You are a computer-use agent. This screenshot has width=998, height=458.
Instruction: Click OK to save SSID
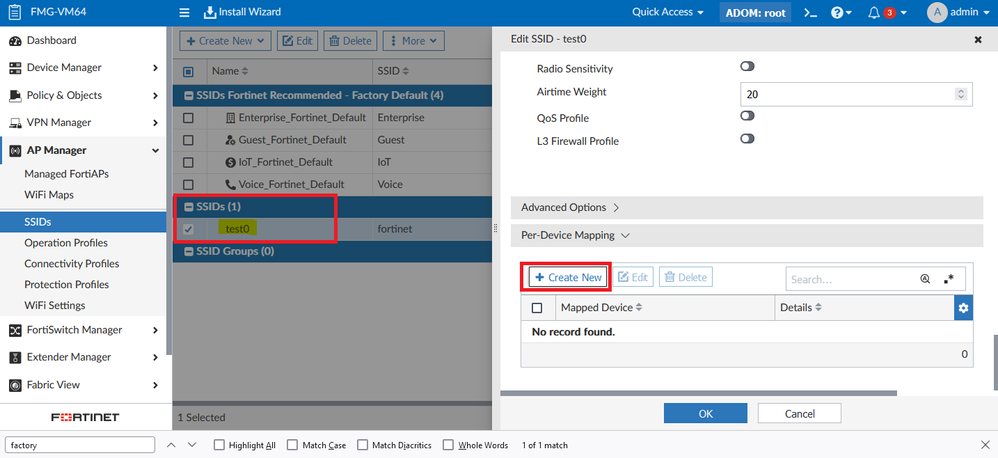[705, 413]
